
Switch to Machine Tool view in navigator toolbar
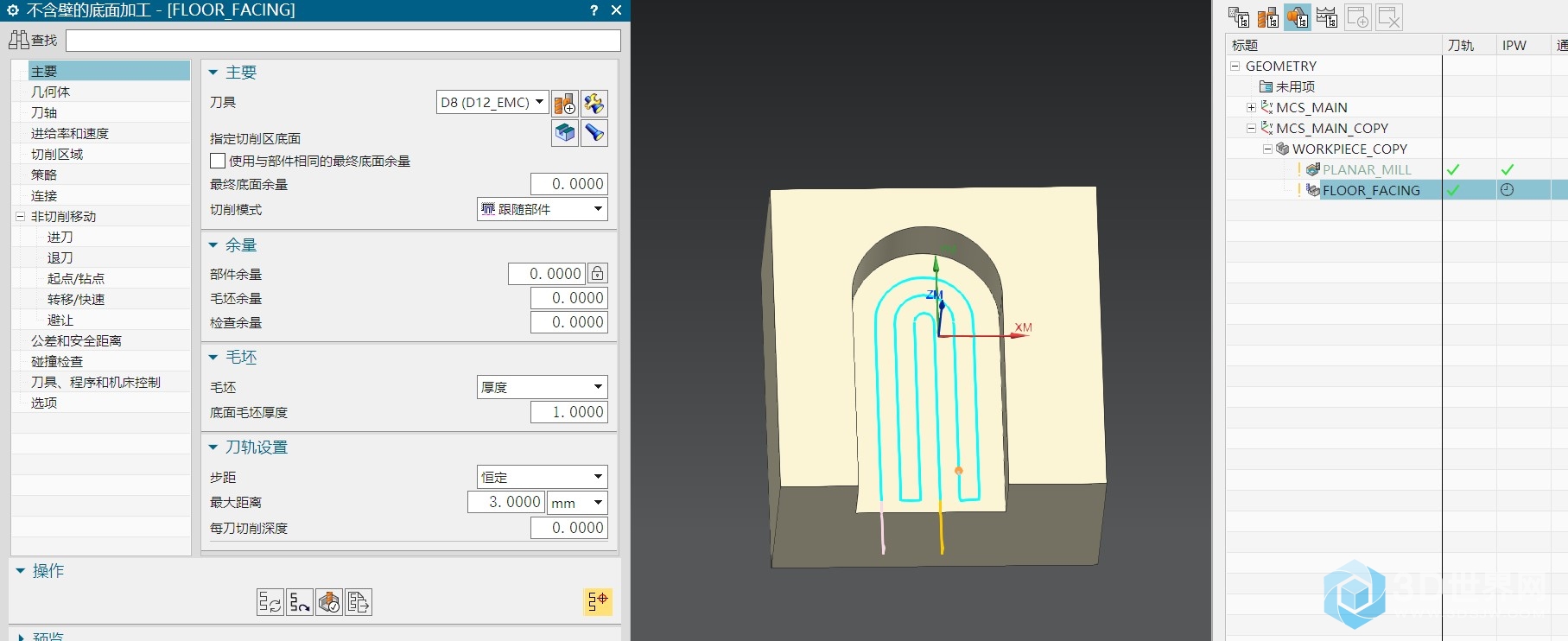(x=1268, y=17)
